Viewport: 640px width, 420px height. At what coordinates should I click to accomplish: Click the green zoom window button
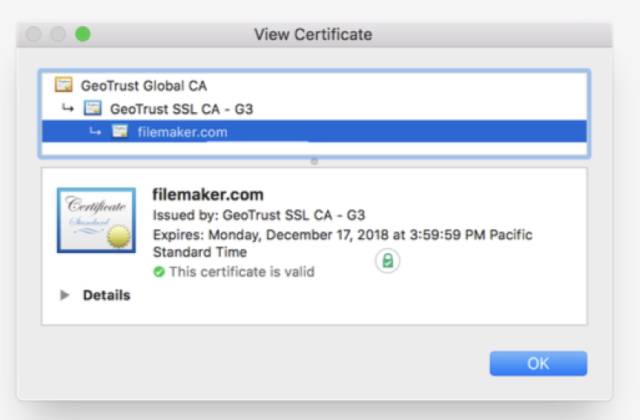click(x=83, y=34)
